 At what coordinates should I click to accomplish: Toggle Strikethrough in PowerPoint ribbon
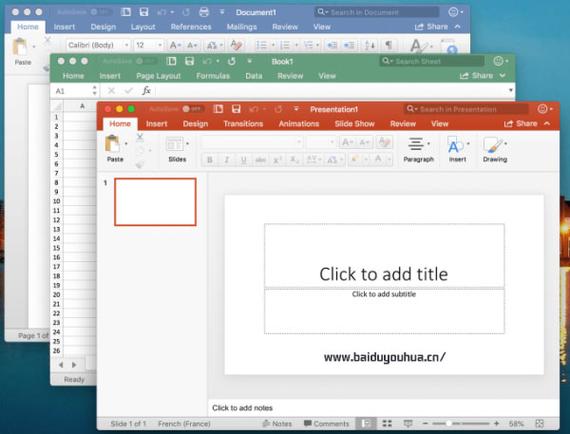tap(260, 160)
